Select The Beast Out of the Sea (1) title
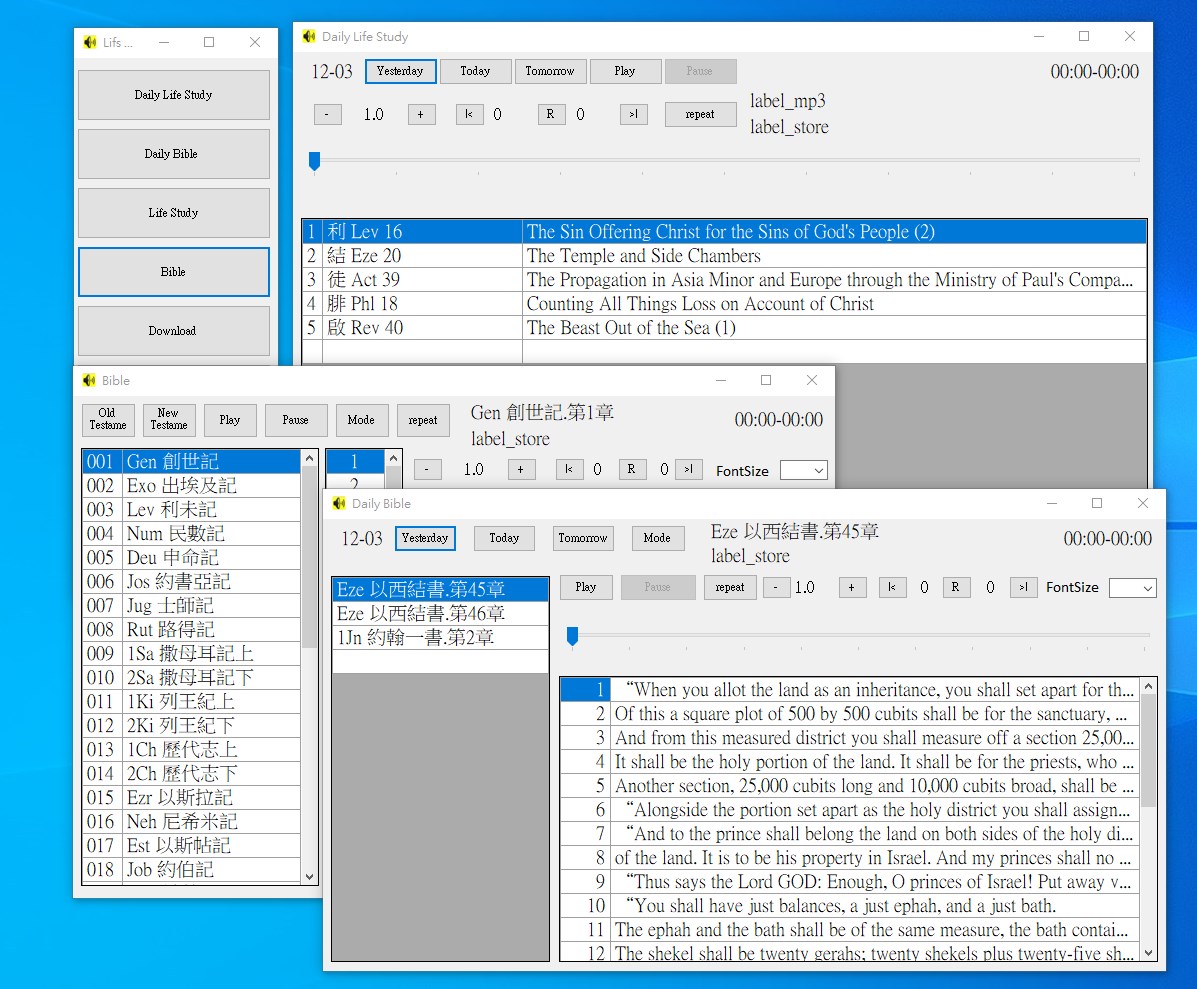1197x989 pixels. (631, 327)
